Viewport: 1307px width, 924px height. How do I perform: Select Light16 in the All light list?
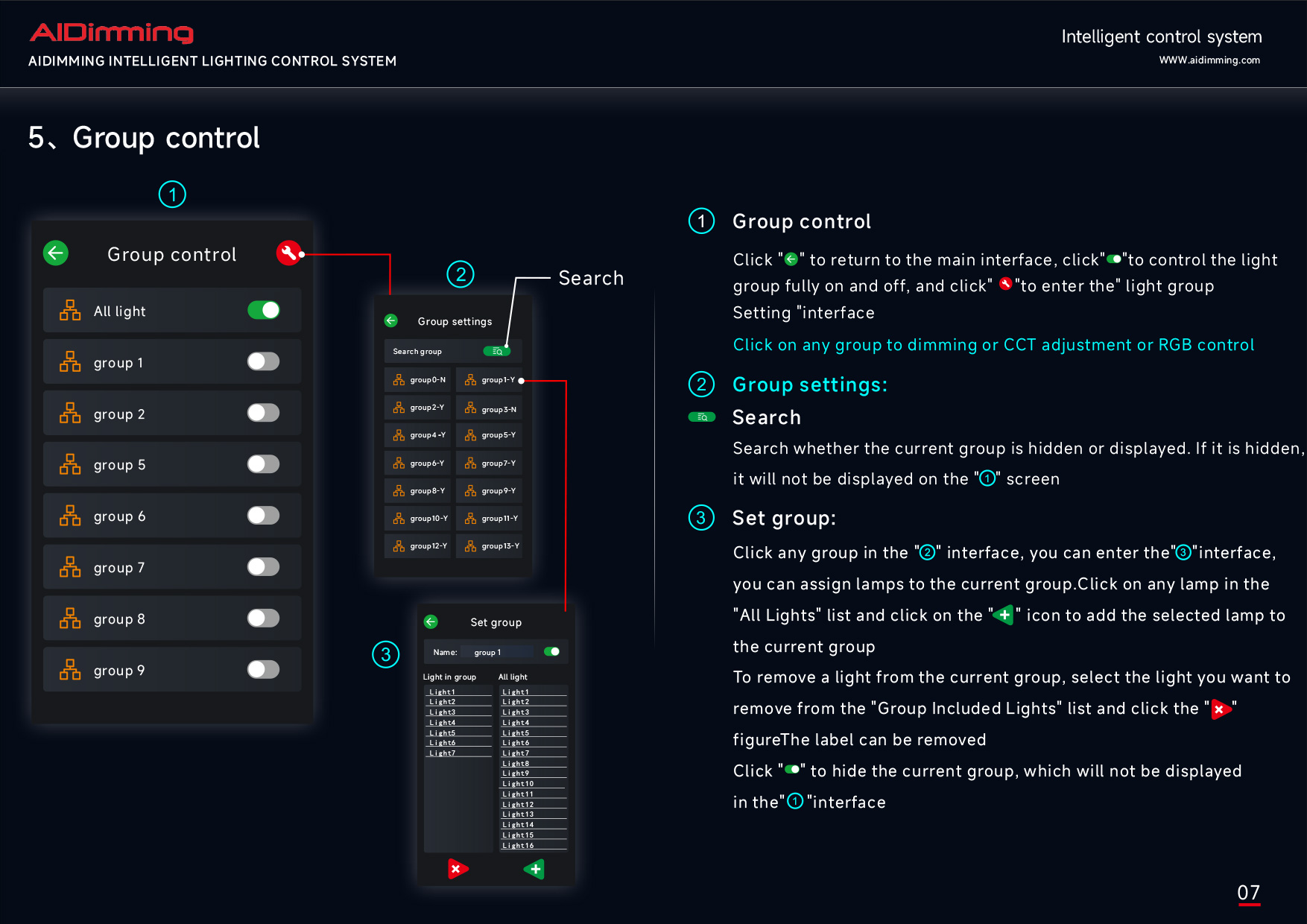click(519, 846)
